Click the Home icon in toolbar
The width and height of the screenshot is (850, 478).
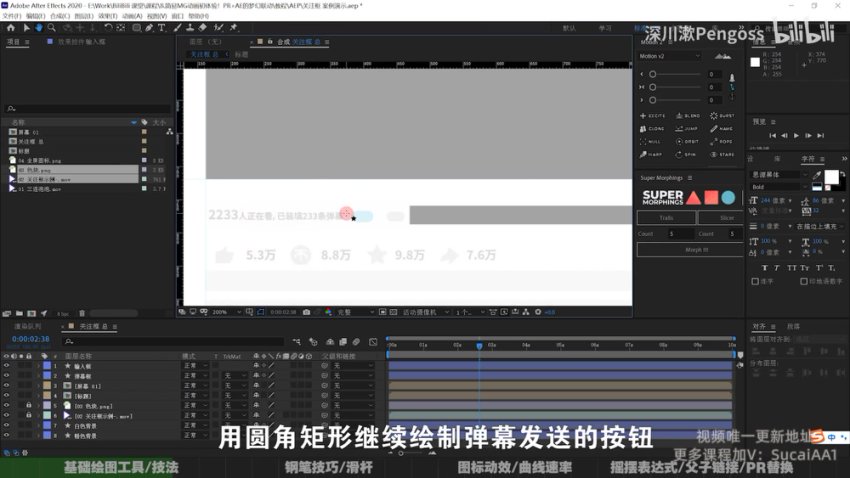point(11,27)
